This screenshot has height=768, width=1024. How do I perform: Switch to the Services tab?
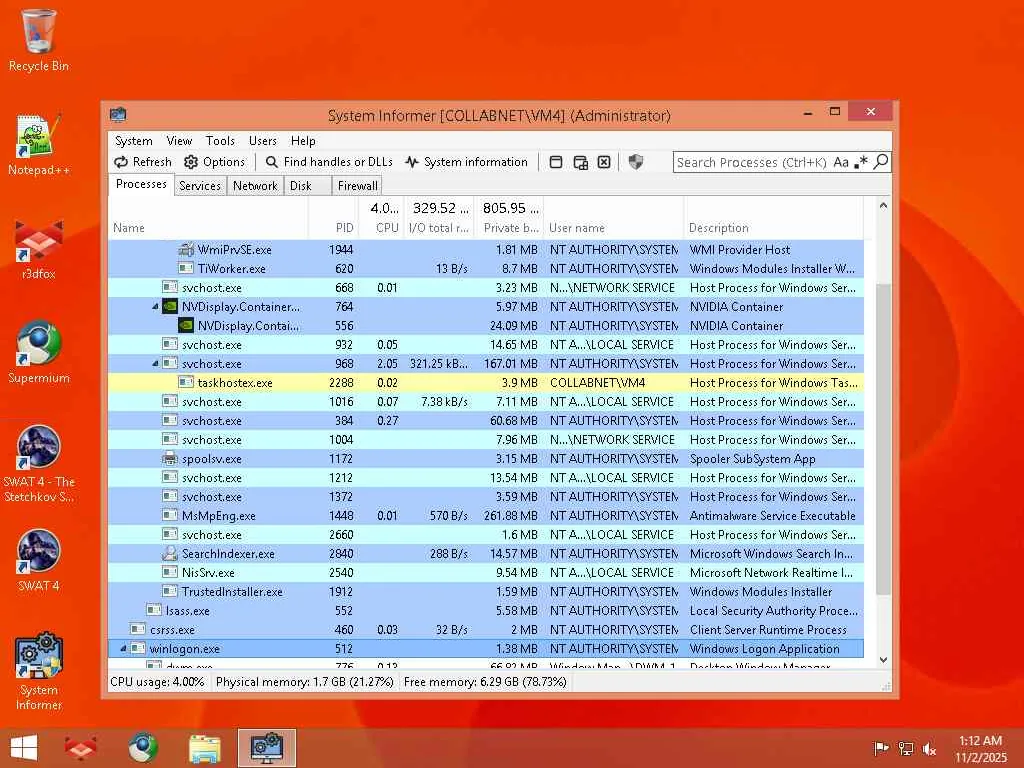[200, 185]
